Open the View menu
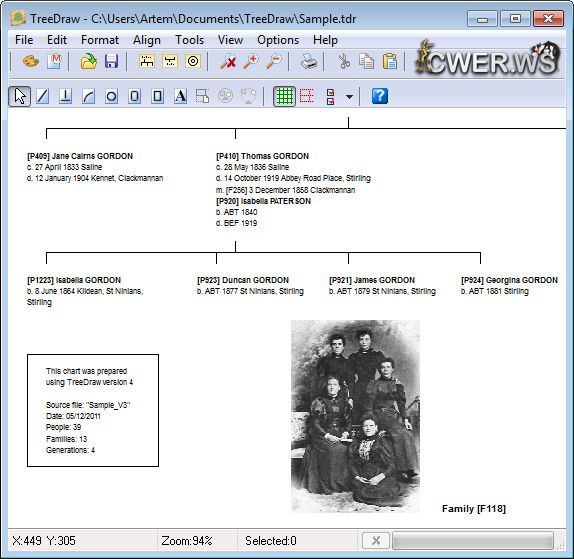Image resolution: width=574 pixels, height=559 pixels. pyautogui.click(x=230, y=40)
